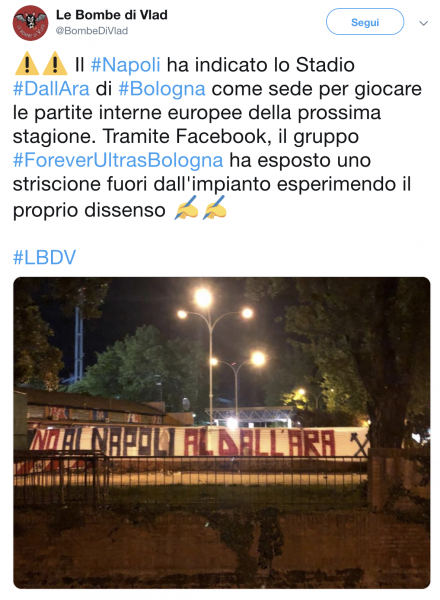Follow the account with Segui button
The image size is (440, 600).
click(x=365, y=22)
